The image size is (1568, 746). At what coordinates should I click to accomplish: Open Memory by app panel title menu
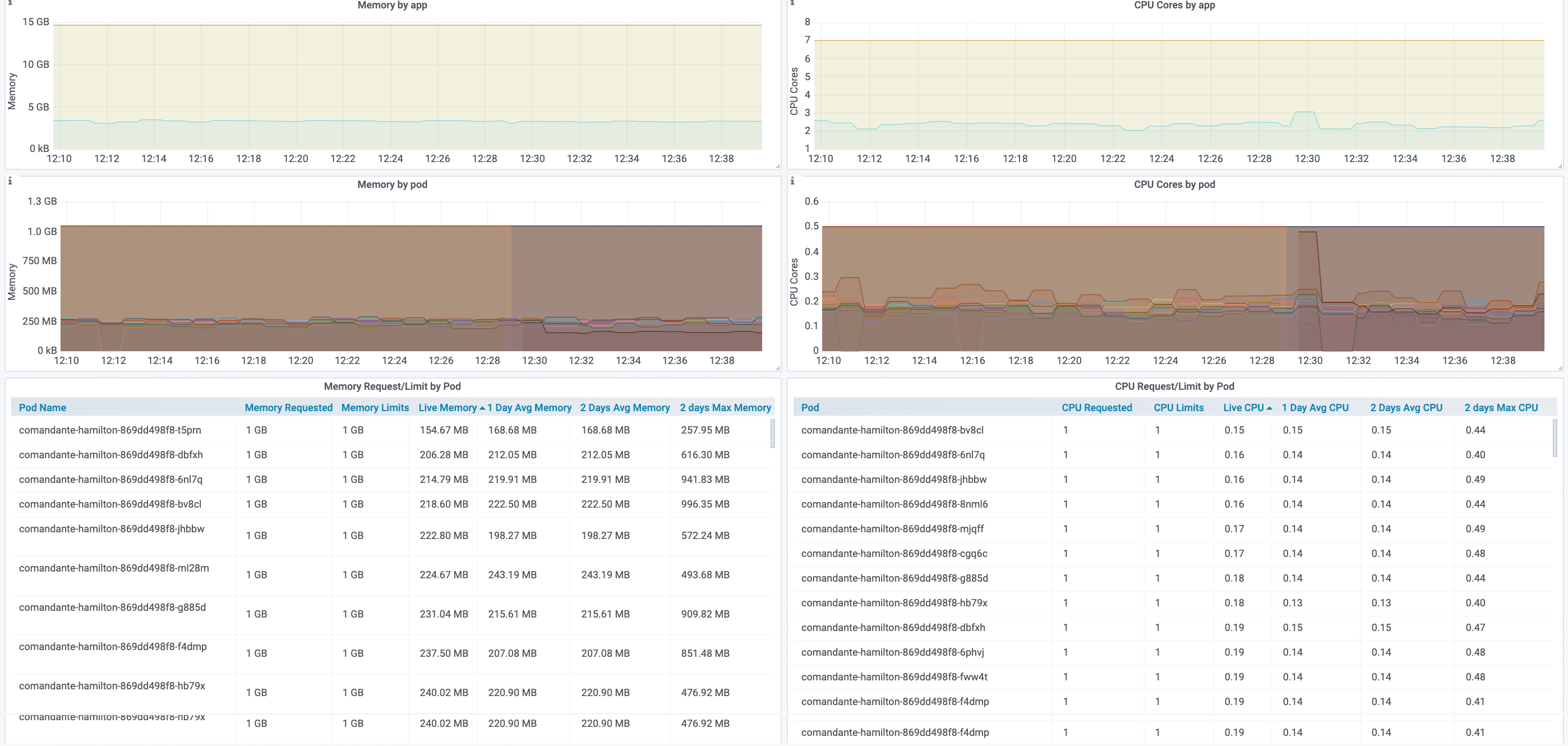392,6
